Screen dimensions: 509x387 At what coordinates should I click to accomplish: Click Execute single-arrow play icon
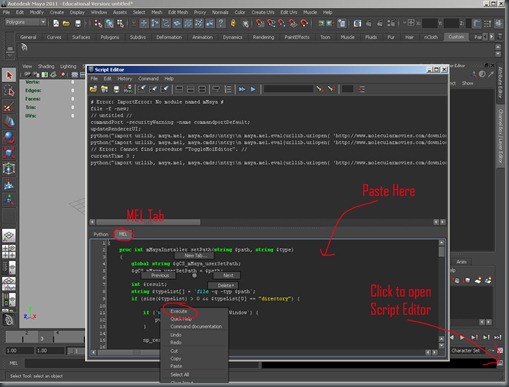253,89
